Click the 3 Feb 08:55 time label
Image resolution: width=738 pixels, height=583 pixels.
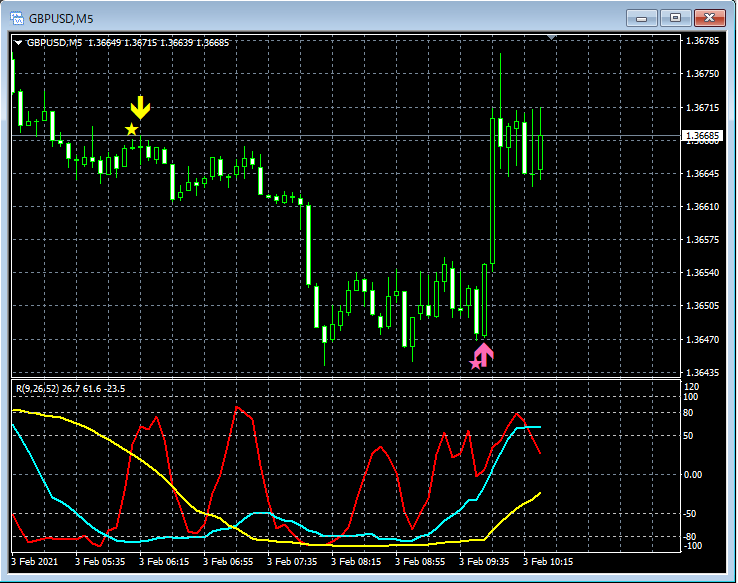coord(420,561)
